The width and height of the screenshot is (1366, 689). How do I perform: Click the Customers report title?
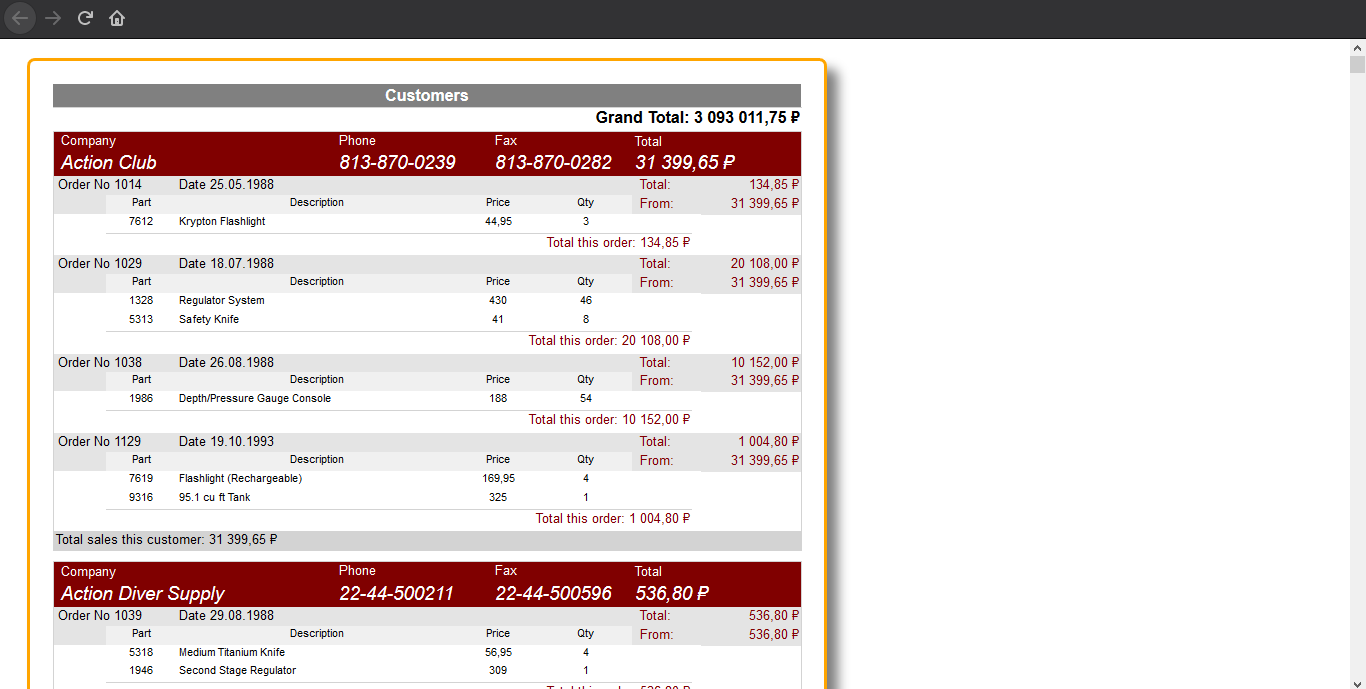pos(427,95)
